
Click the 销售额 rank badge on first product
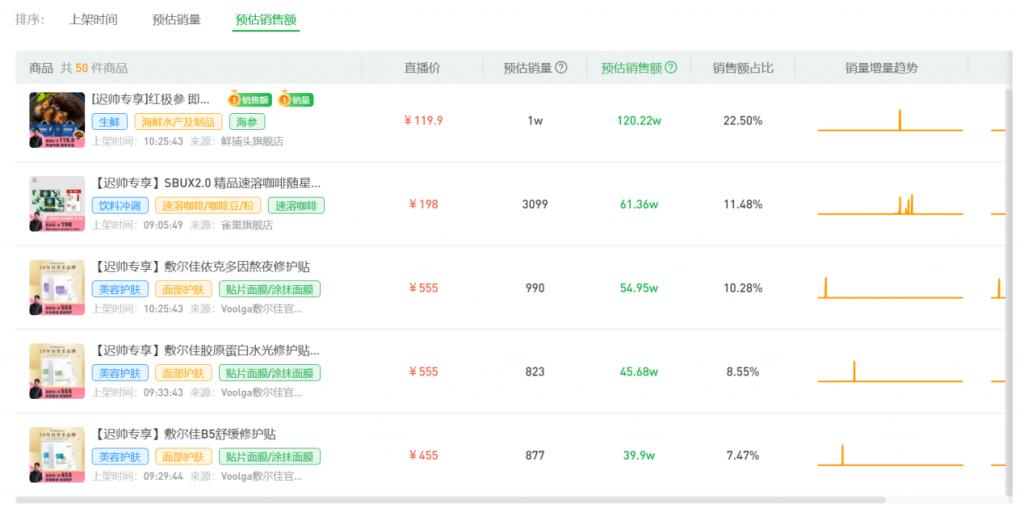click(x=249, y=100)
